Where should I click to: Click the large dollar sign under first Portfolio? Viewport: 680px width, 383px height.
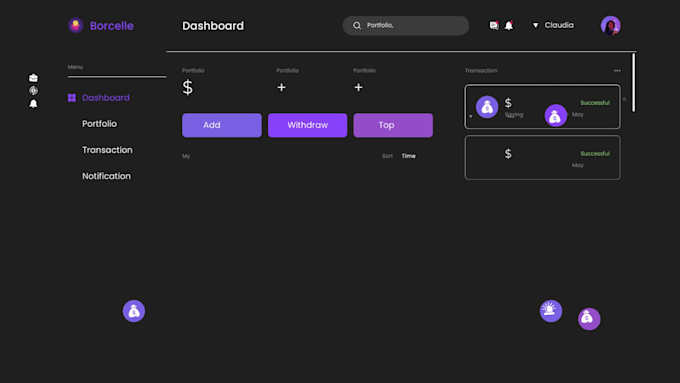[187, 88]
